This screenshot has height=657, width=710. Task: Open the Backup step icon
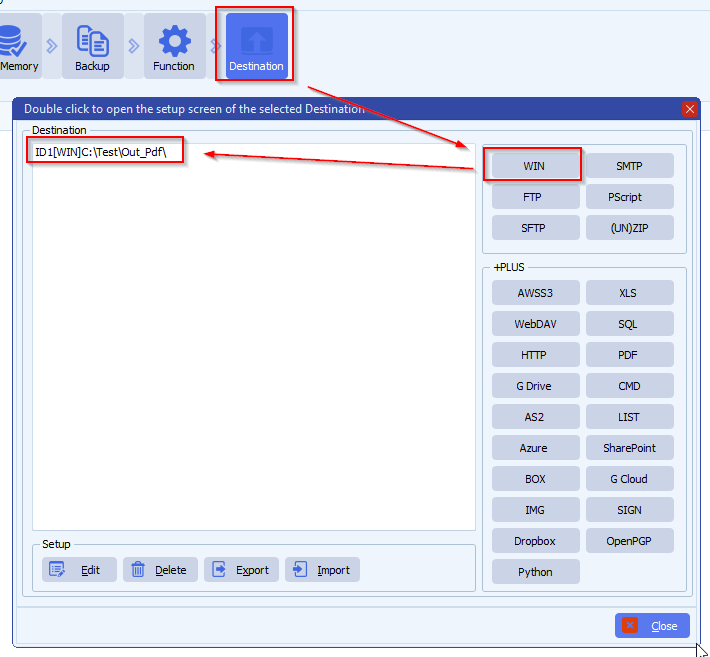pos(92,46)
